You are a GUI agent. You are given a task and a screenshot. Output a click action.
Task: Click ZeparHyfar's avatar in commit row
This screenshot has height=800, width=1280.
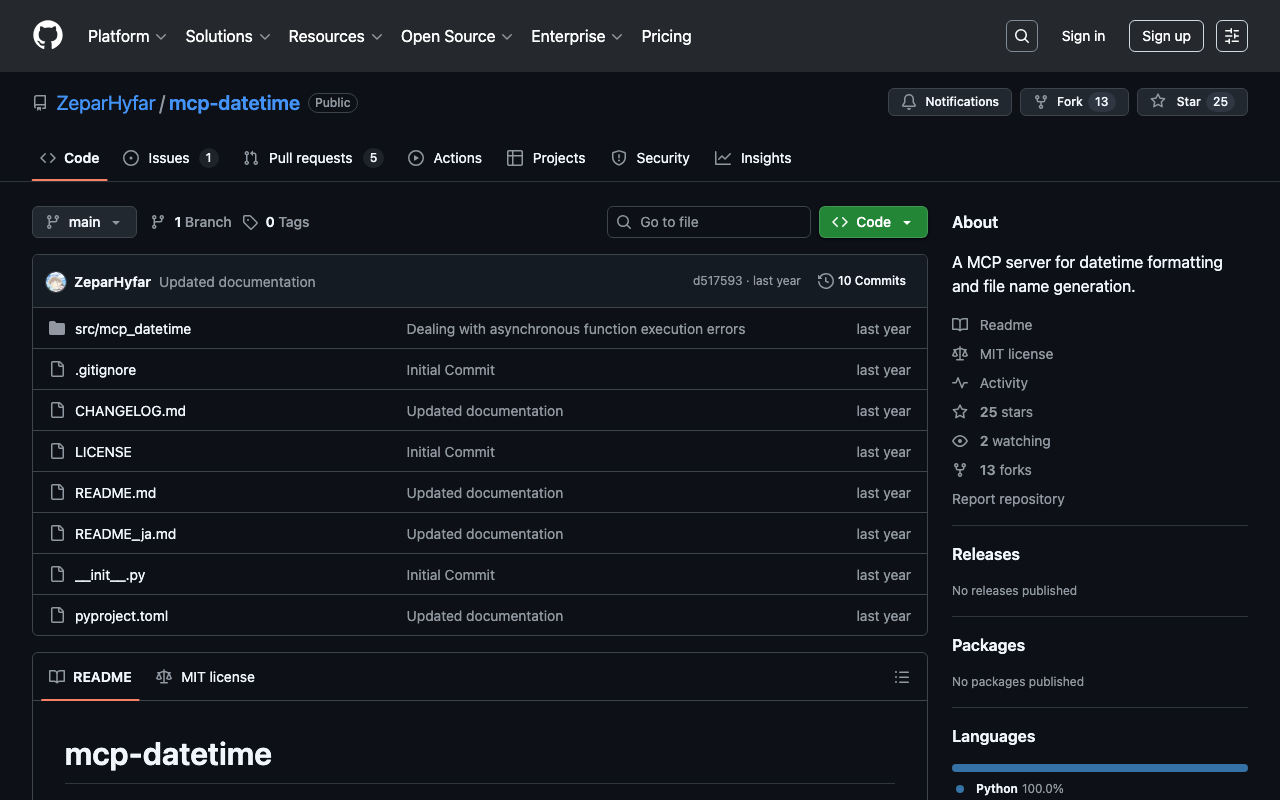coord(56,282)
